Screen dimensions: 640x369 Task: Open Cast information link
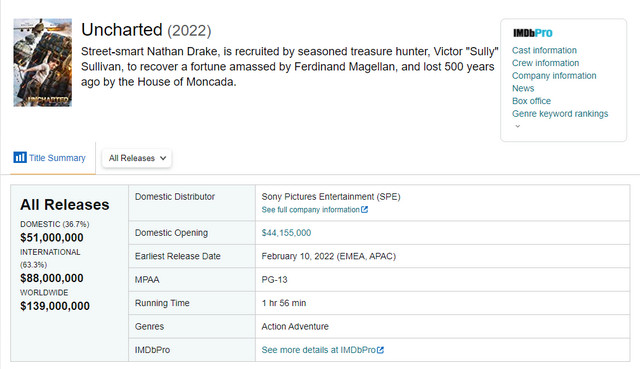pos(544,50)
